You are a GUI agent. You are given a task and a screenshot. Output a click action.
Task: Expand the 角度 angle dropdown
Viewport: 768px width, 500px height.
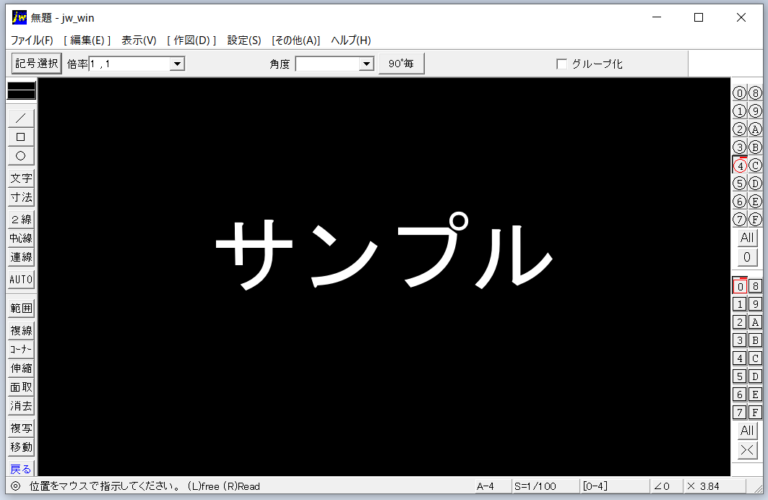366,64
